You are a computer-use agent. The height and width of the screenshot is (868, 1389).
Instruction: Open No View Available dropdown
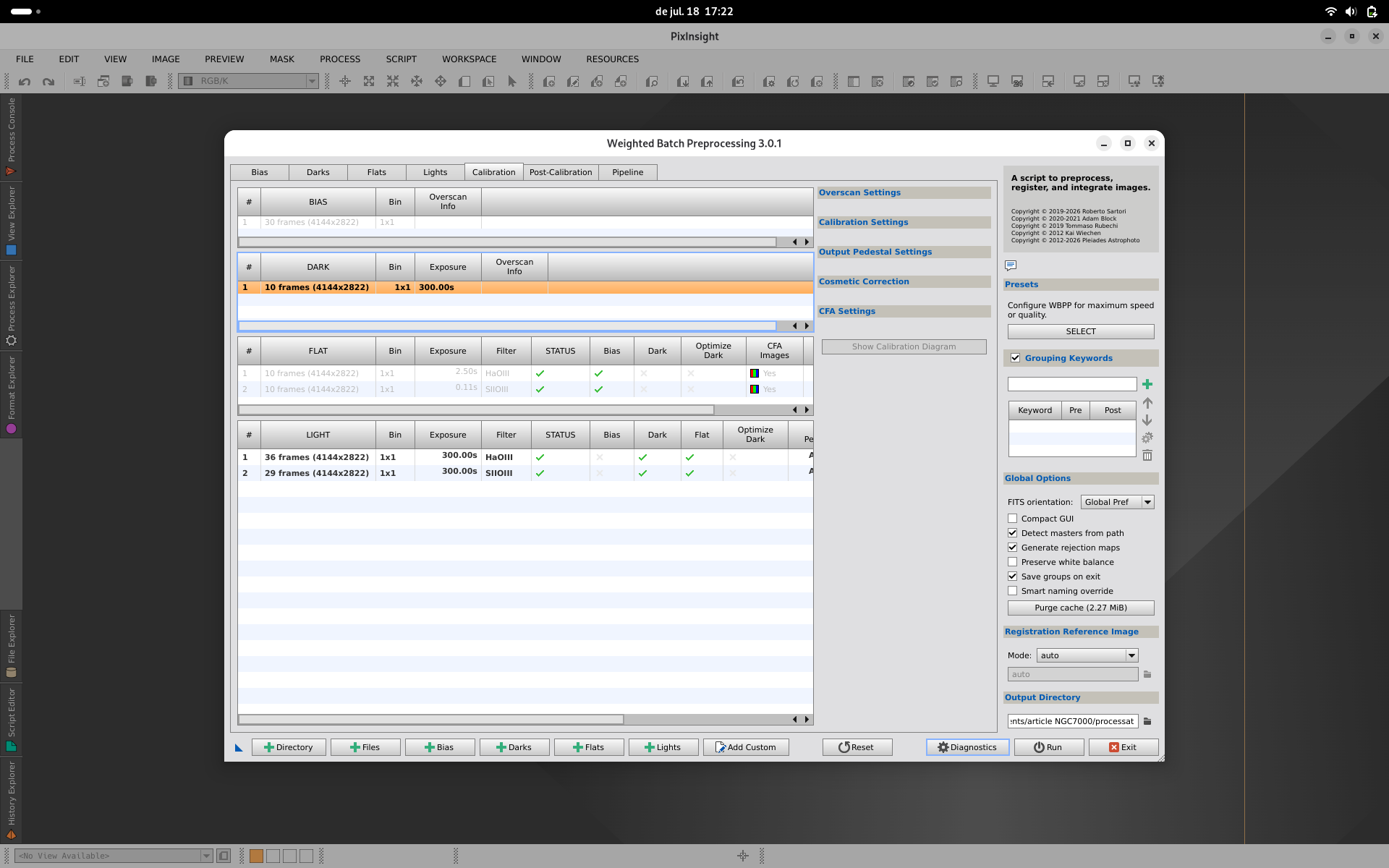[x=114, y=856]
